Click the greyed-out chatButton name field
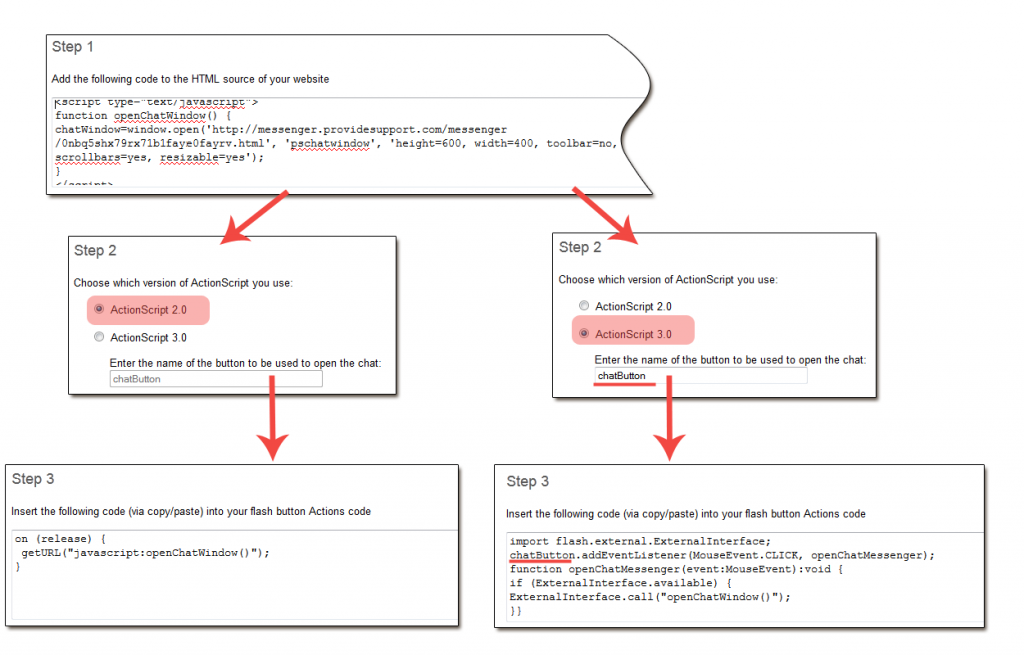 click(x=216, y=379)
